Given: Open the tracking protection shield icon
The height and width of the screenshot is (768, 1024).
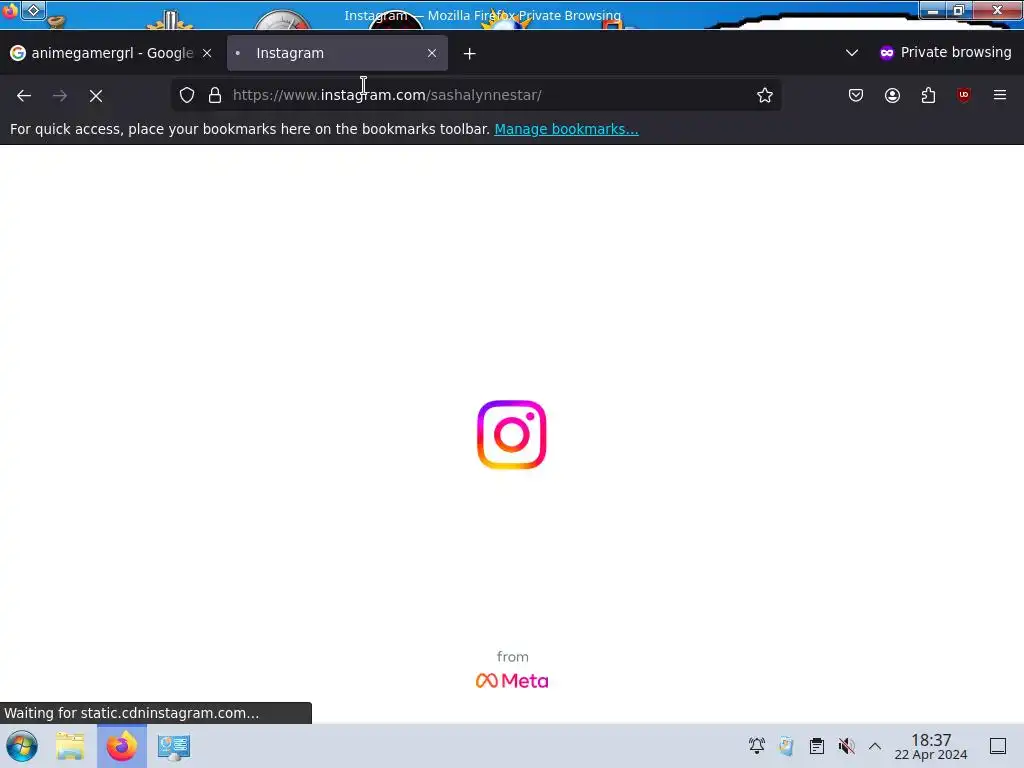Looking at the screenshot, I should (187, 95).
